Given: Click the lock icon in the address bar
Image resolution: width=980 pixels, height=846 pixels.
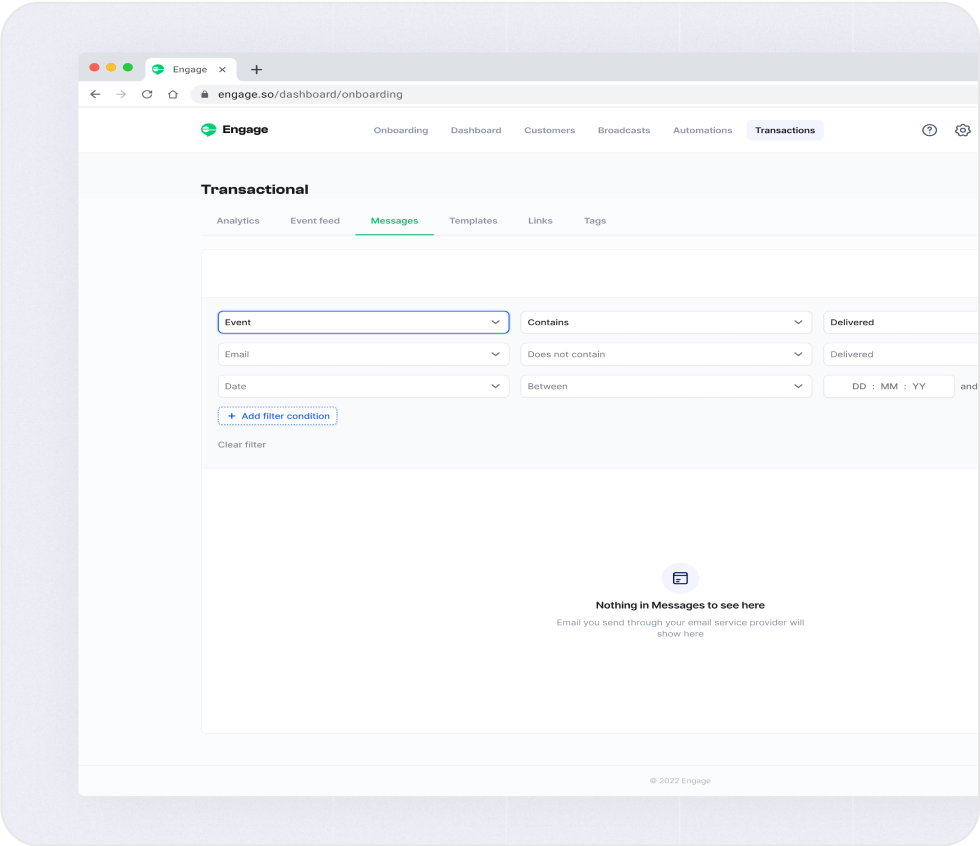Looking at the screenshot, I should (x=204, y=94).
